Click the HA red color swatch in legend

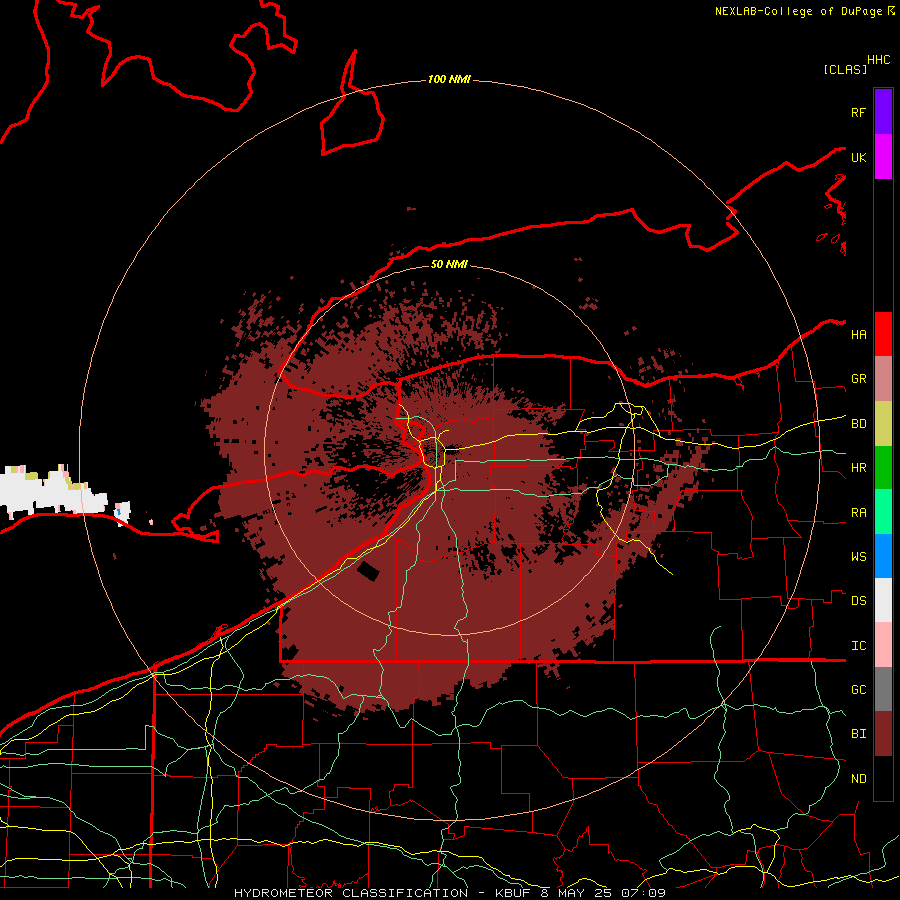883,334
